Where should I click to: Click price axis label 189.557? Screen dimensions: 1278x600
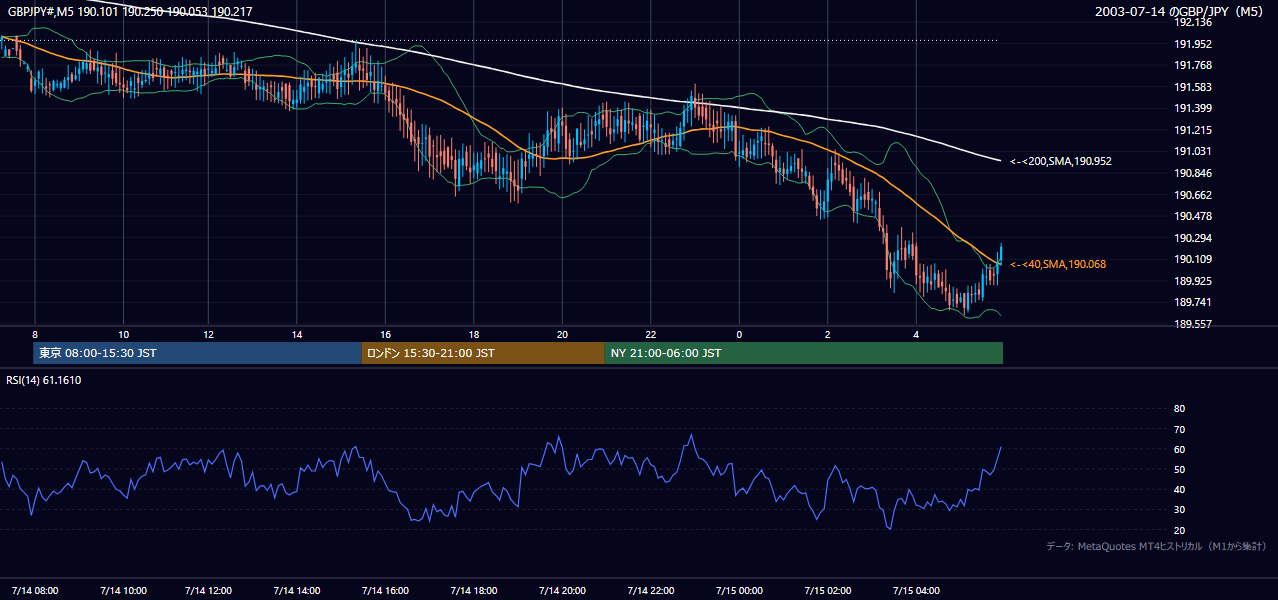pos(1193,324)
